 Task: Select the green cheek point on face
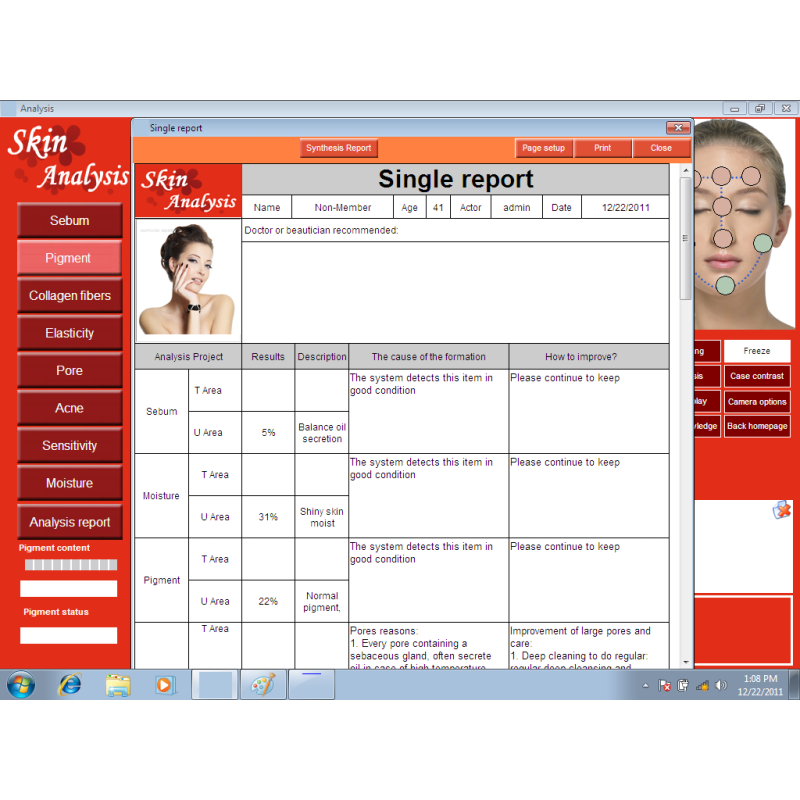click(762, 243)
